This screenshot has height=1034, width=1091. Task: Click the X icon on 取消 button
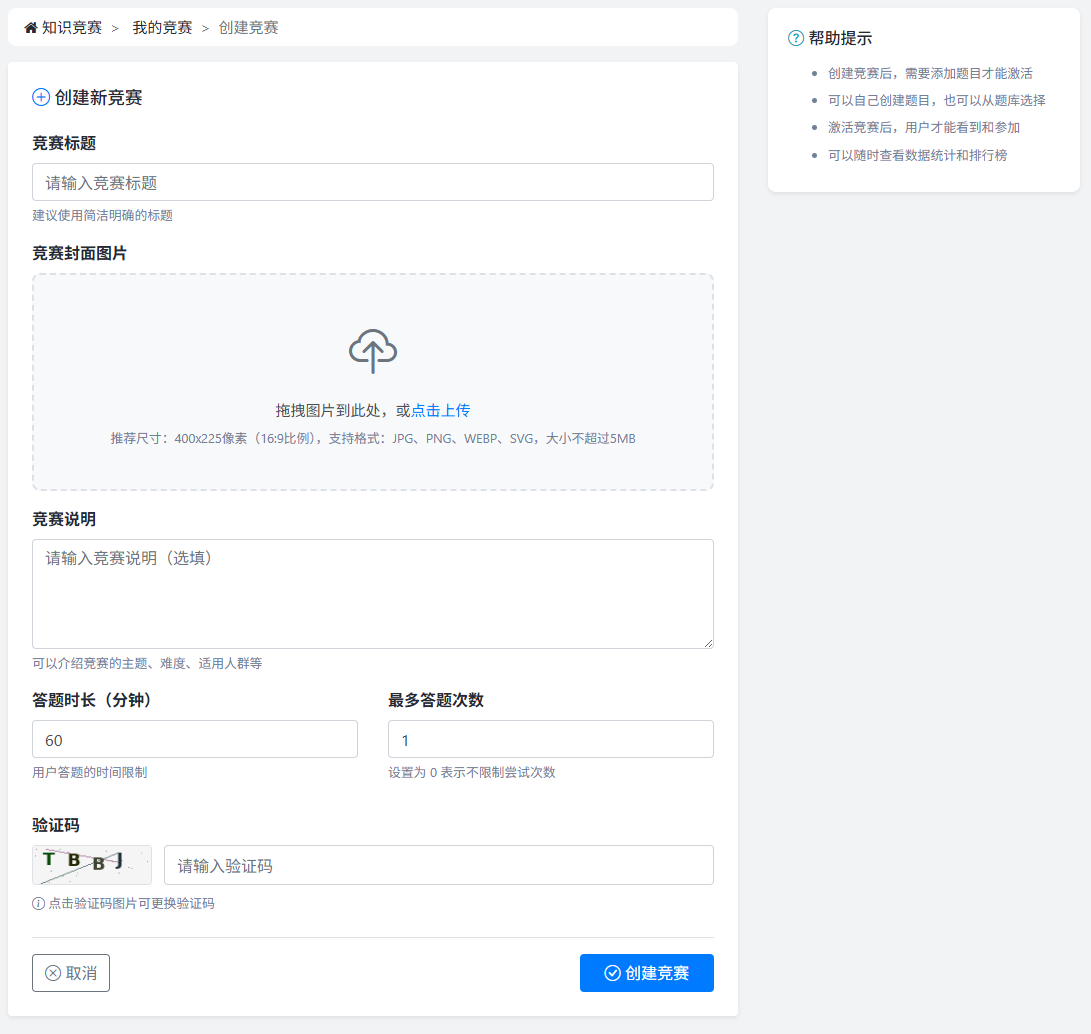(53, 973)
